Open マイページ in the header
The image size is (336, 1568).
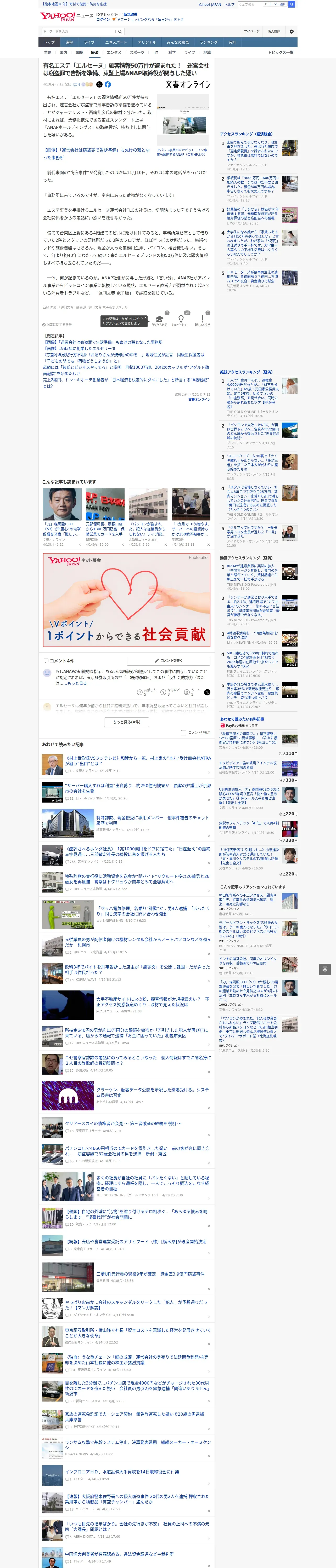(x=251, y=31)
